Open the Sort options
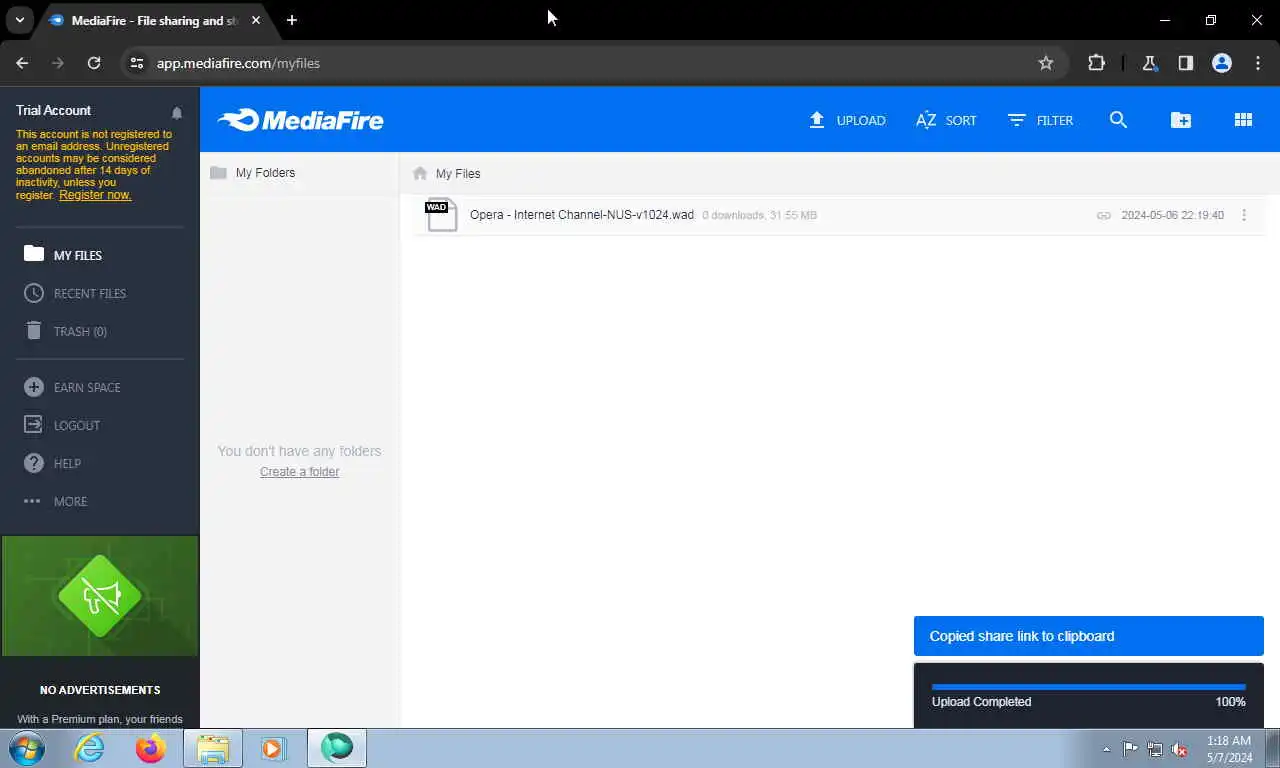Viewport: 1280px width, 768px height. coord(946,120)
